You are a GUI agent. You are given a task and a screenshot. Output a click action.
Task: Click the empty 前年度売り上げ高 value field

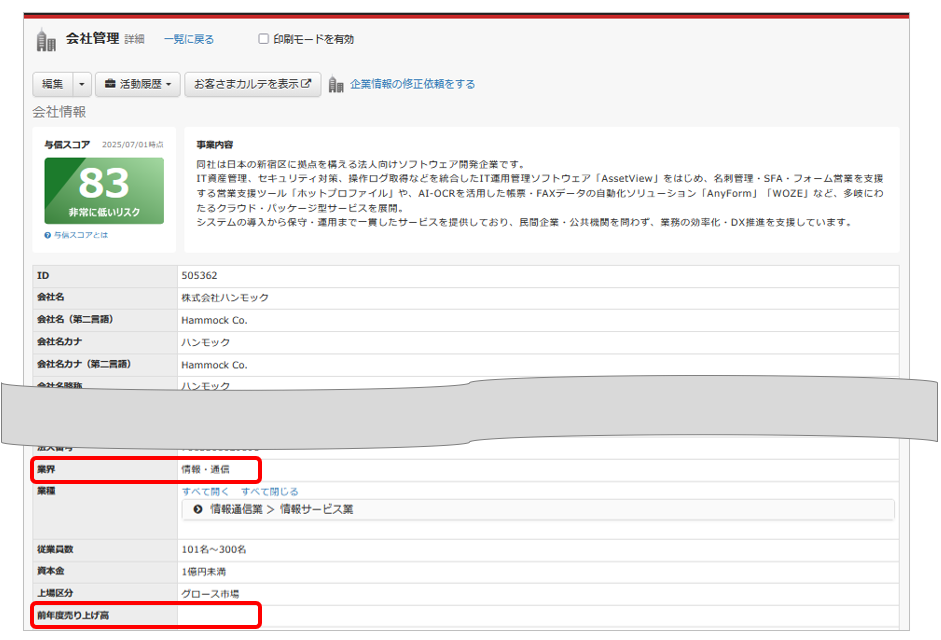pyautogui.click(x=537, y=614)
